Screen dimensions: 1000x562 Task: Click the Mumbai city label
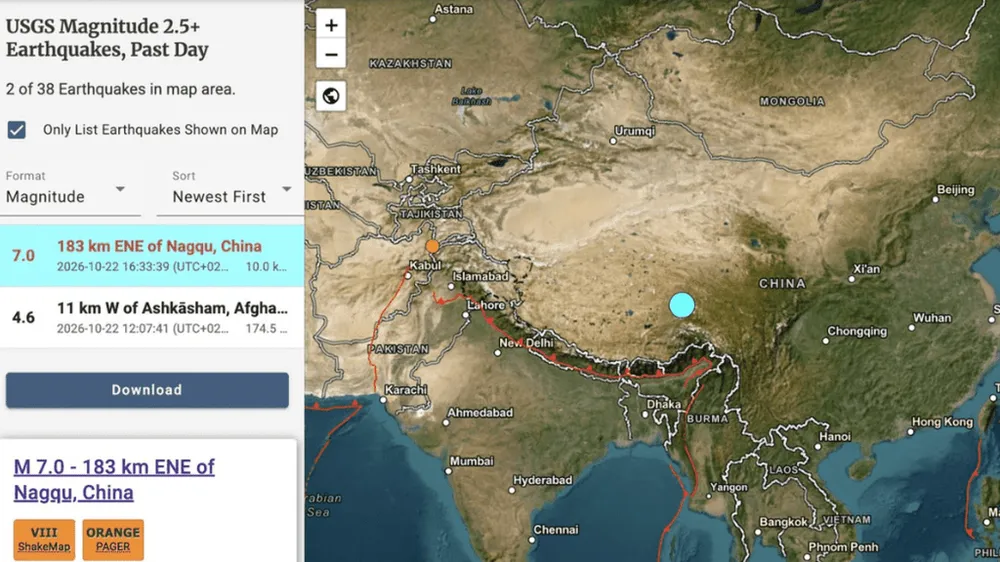[x=471, y=461]
